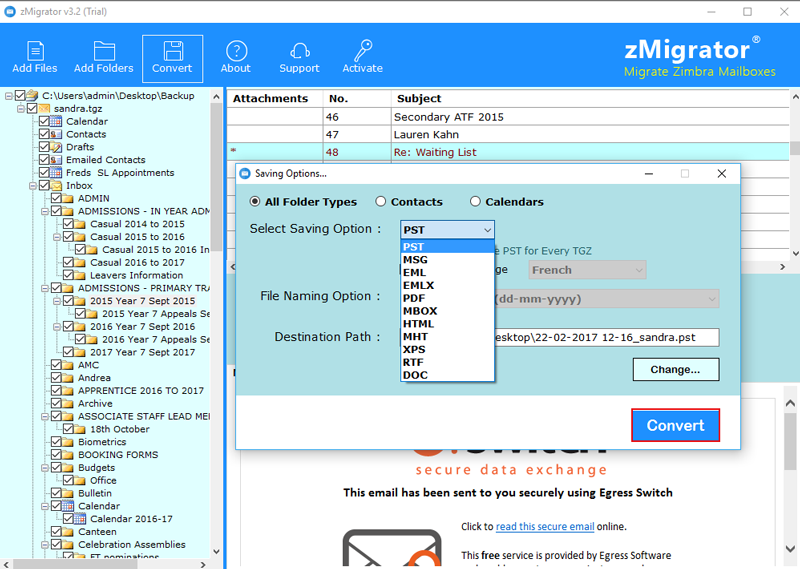The image size is (800, 569).
Task: Collapse the Budgets tree node
Action: (x=45, y=467)
